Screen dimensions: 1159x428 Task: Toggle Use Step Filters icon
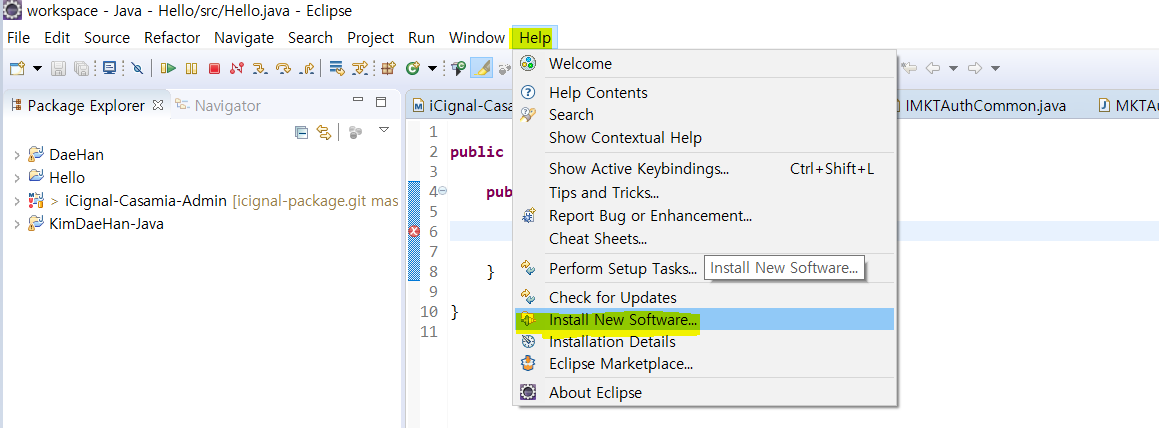[359, 68]
